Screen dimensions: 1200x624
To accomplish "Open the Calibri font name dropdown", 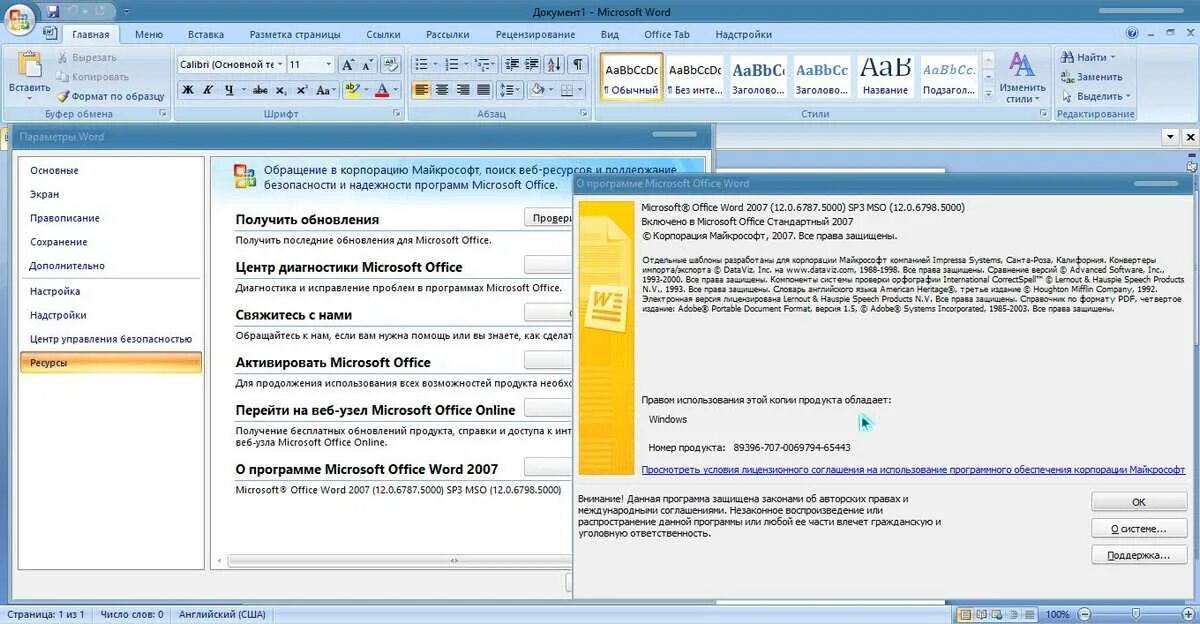I will [280, 64].
